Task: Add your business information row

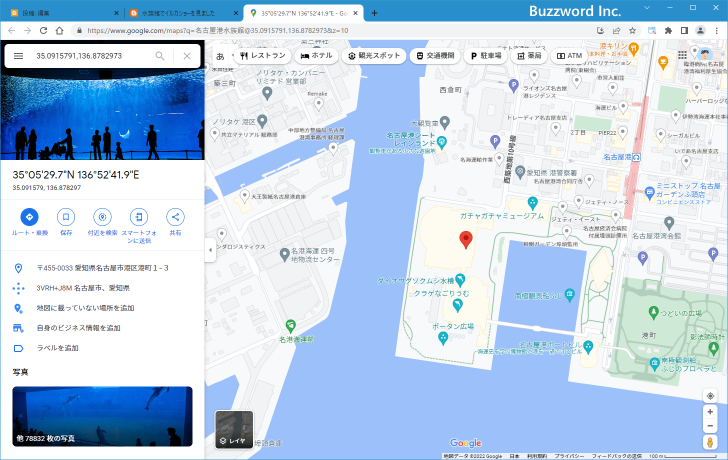Action: [102, 328]
